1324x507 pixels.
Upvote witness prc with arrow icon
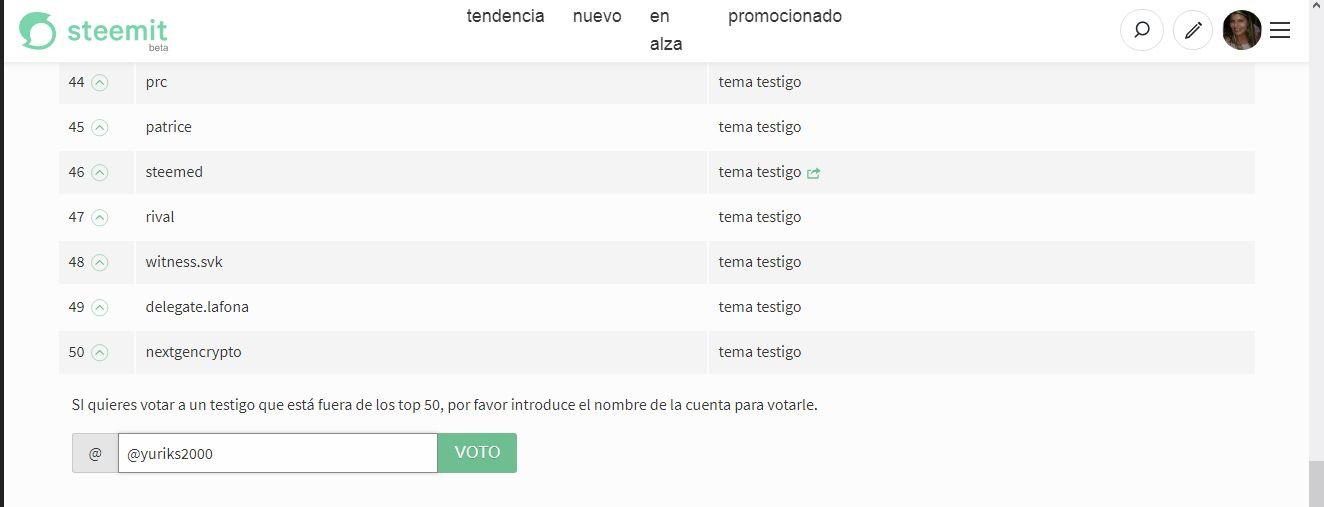click(x=99, y=82)
